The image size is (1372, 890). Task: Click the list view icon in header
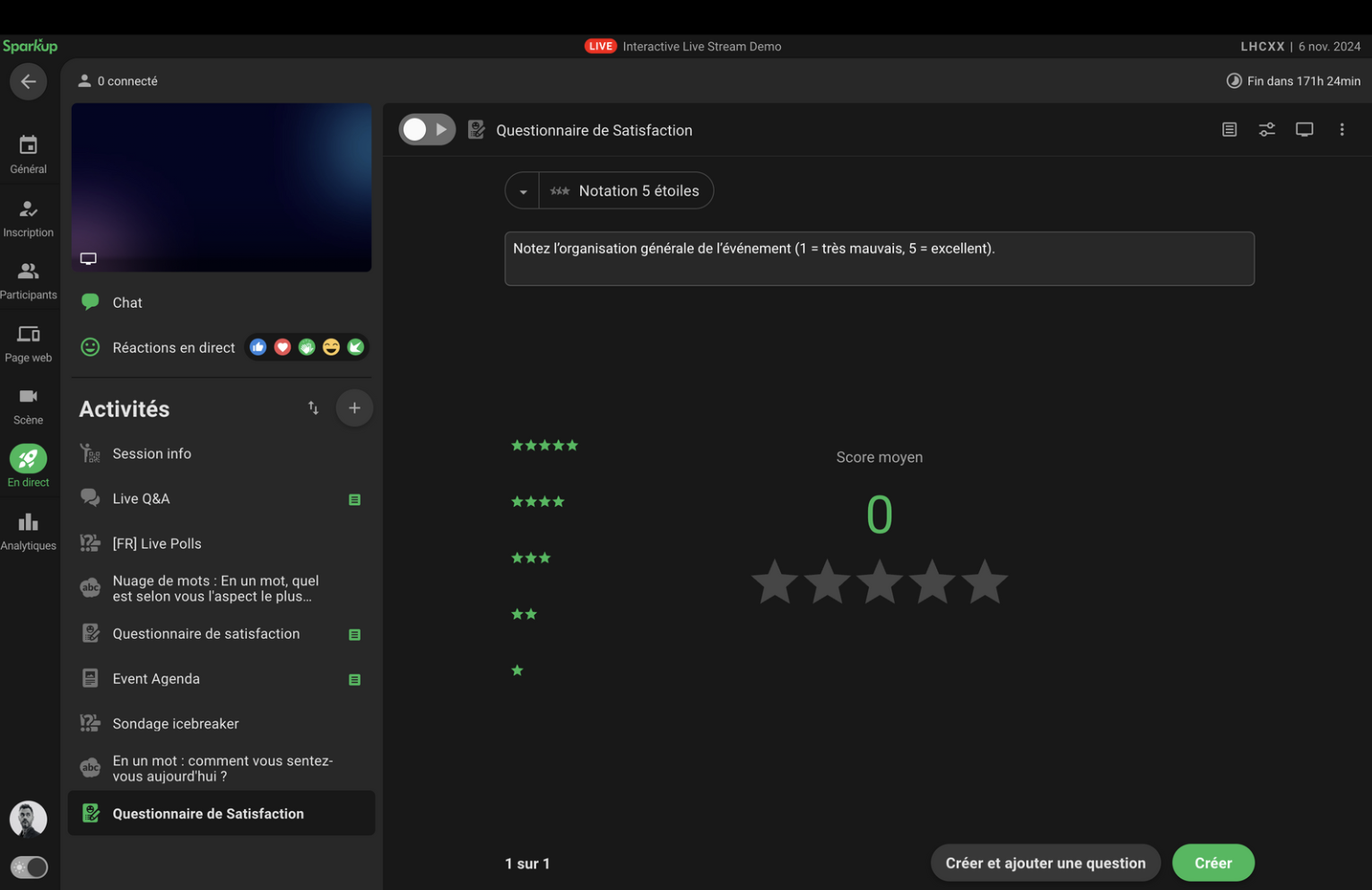coord(1229,130)
